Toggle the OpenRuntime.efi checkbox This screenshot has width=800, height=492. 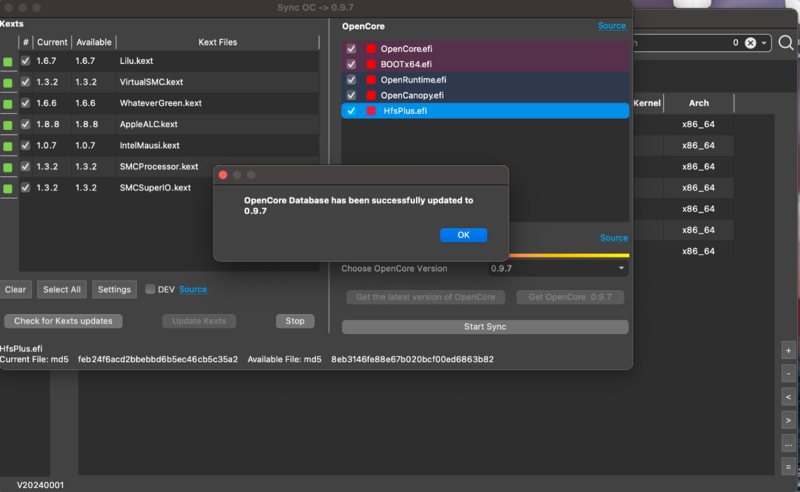click(351, 80)
